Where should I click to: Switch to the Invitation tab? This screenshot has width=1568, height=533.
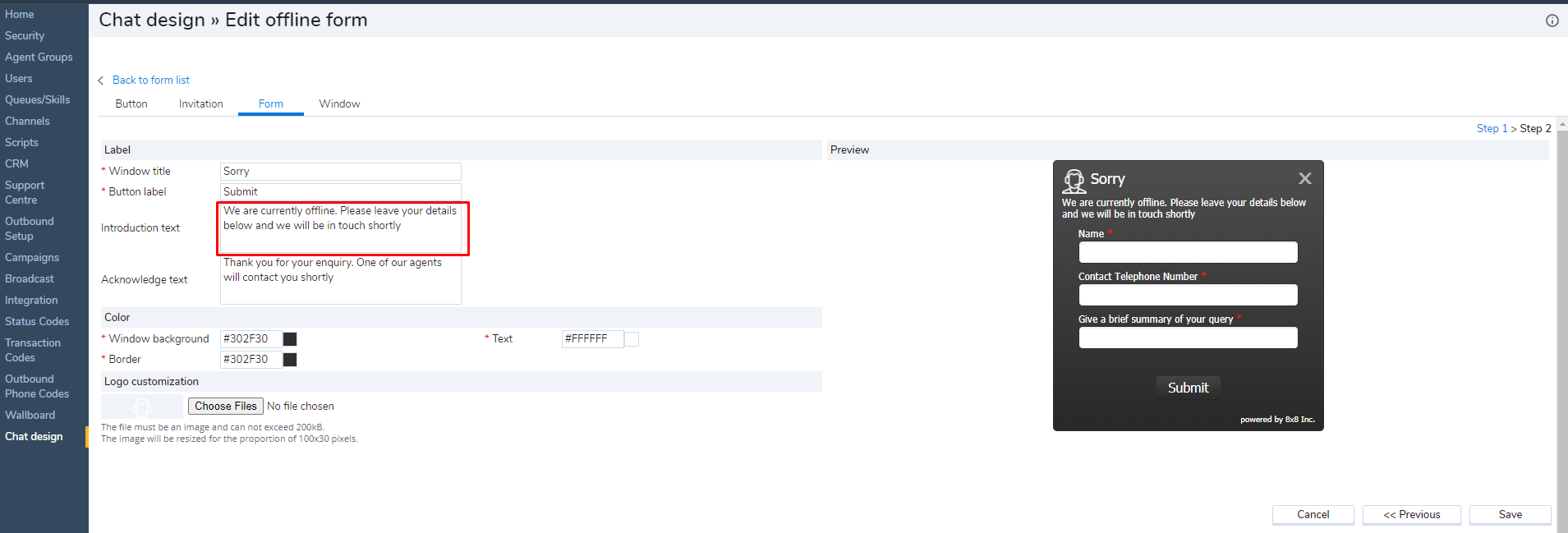201,104
